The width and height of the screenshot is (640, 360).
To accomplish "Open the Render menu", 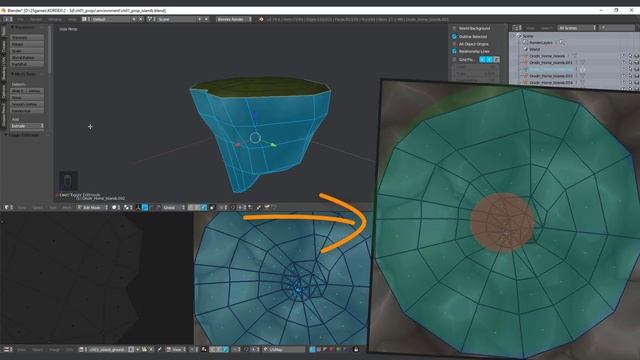I will click(36, 19).
